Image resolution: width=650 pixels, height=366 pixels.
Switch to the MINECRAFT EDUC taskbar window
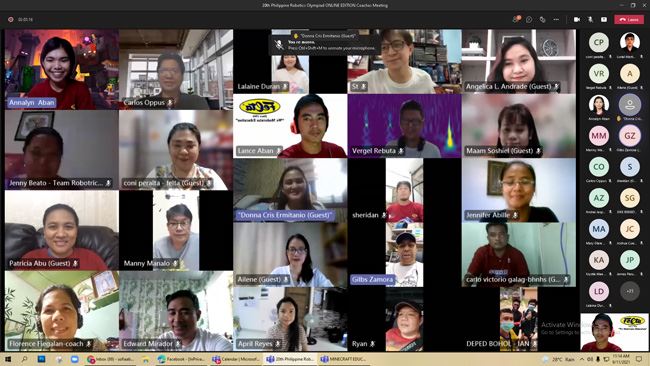(344, 359)
